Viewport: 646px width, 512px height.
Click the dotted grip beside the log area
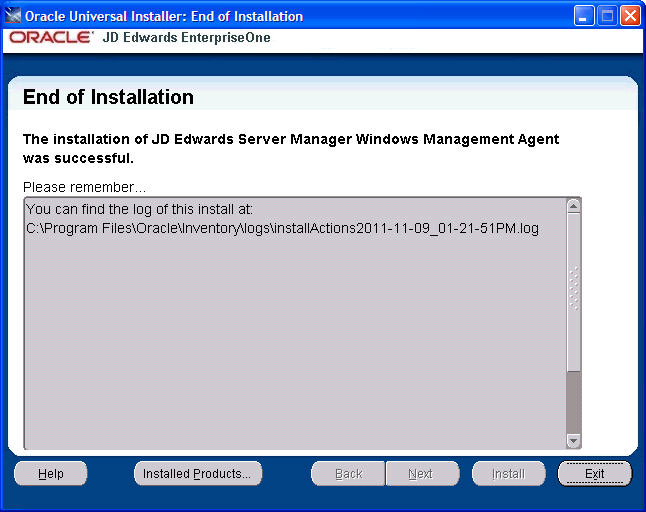(x=573, y=288)
